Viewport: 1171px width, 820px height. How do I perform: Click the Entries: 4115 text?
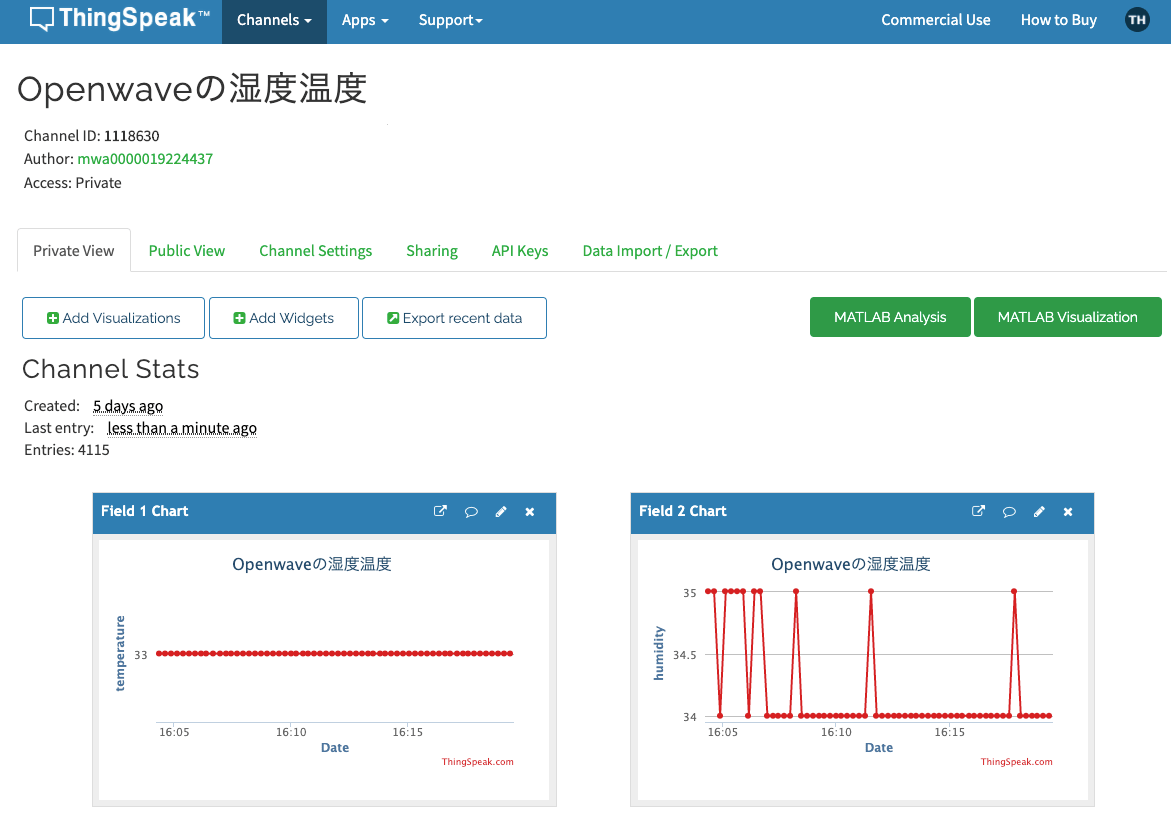[x=66, y=450]
